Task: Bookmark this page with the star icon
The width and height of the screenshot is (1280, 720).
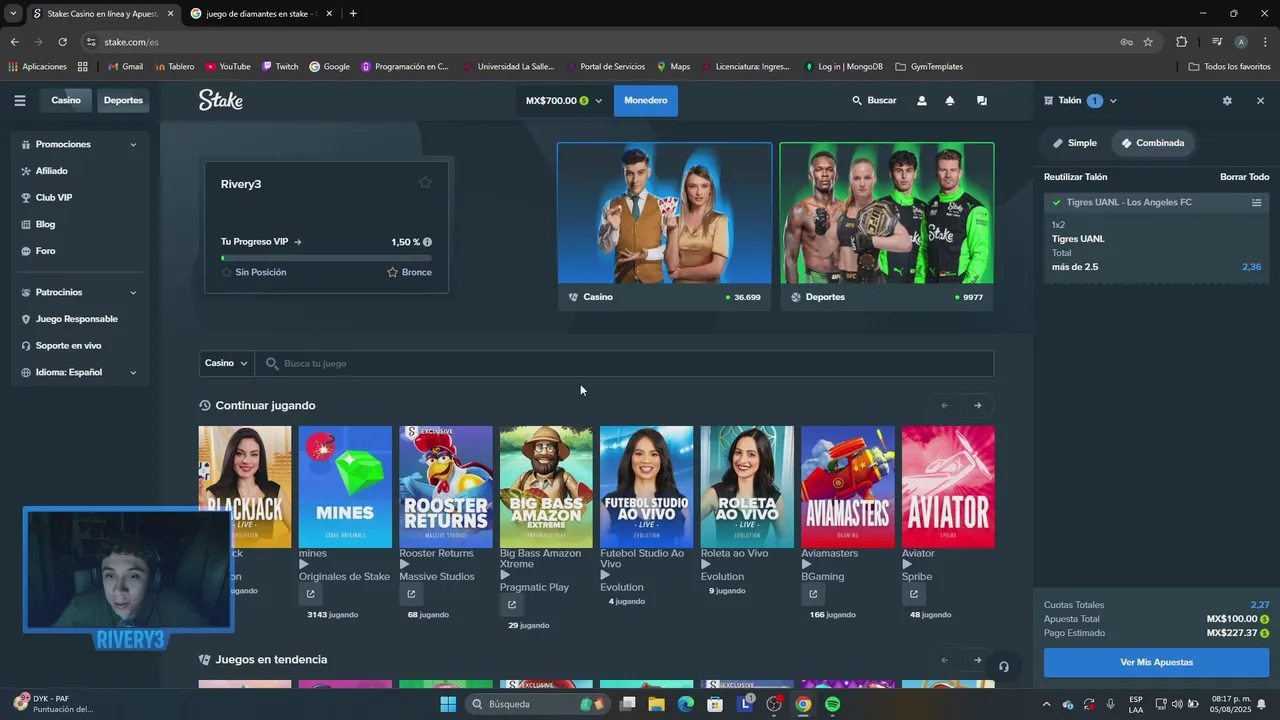Action: [x=1148, y=42]
